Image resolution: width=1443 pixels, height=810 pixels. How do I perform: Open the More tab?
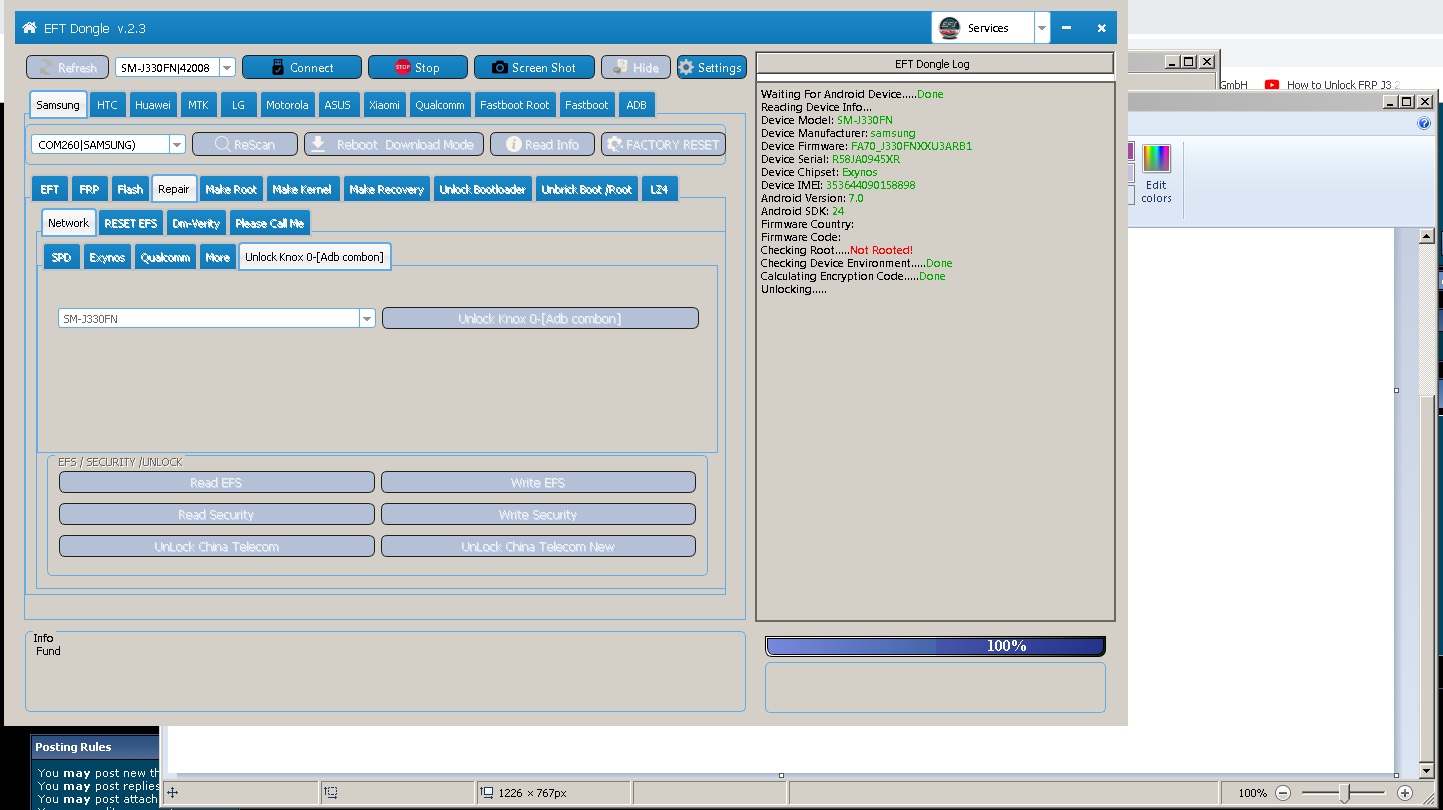point(217,257)
